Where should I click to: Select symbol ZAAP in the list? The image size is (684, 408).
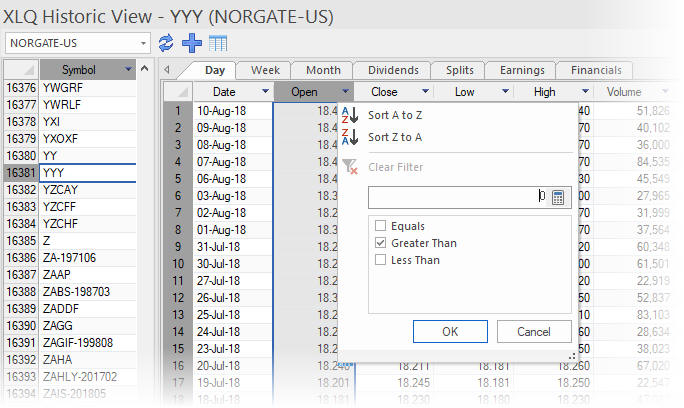click(x=87, y=274)
